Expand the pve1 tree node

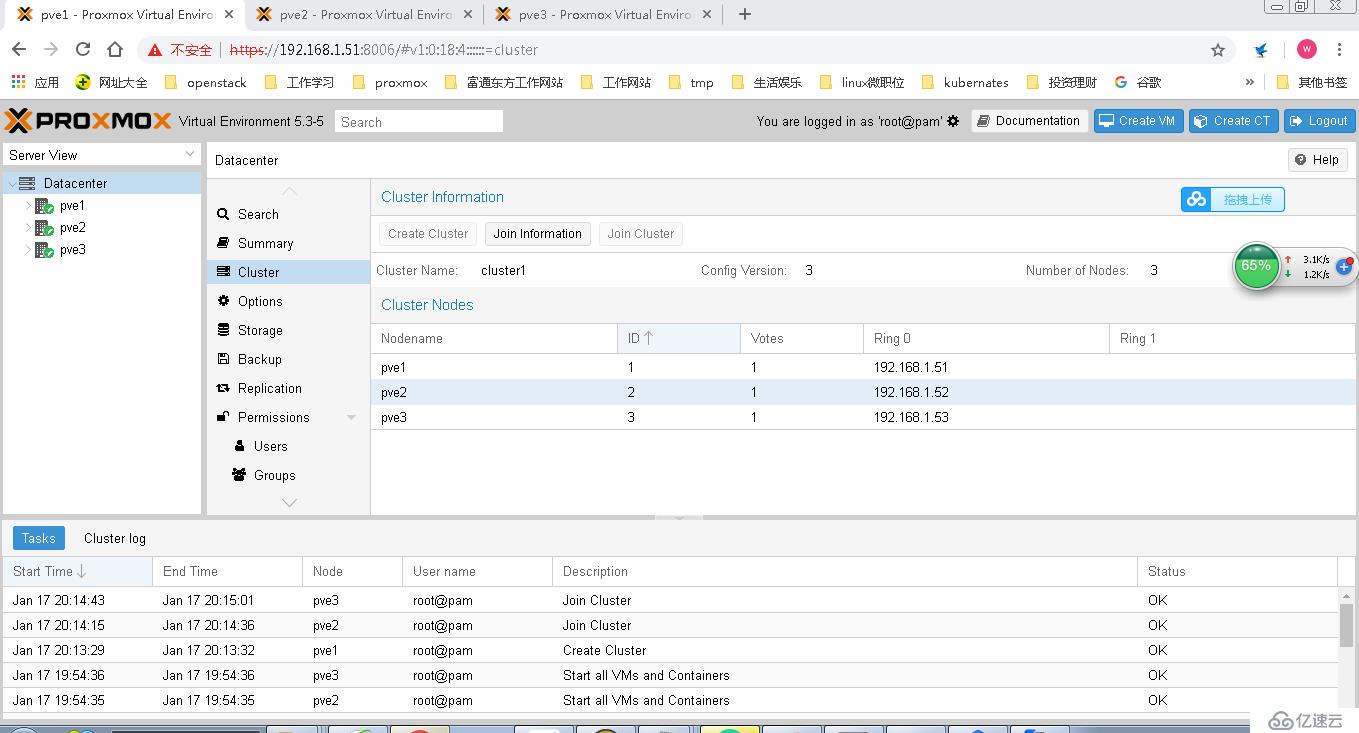pyautogui.click(x=28, y=206)
